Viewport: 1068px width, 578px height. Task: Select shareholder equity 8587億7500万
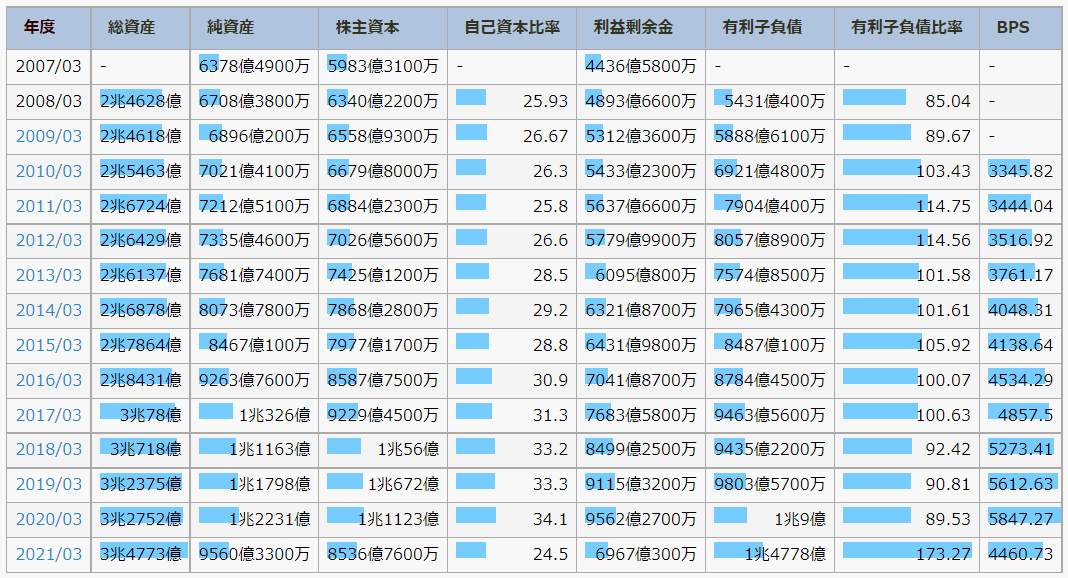point(383,380)
